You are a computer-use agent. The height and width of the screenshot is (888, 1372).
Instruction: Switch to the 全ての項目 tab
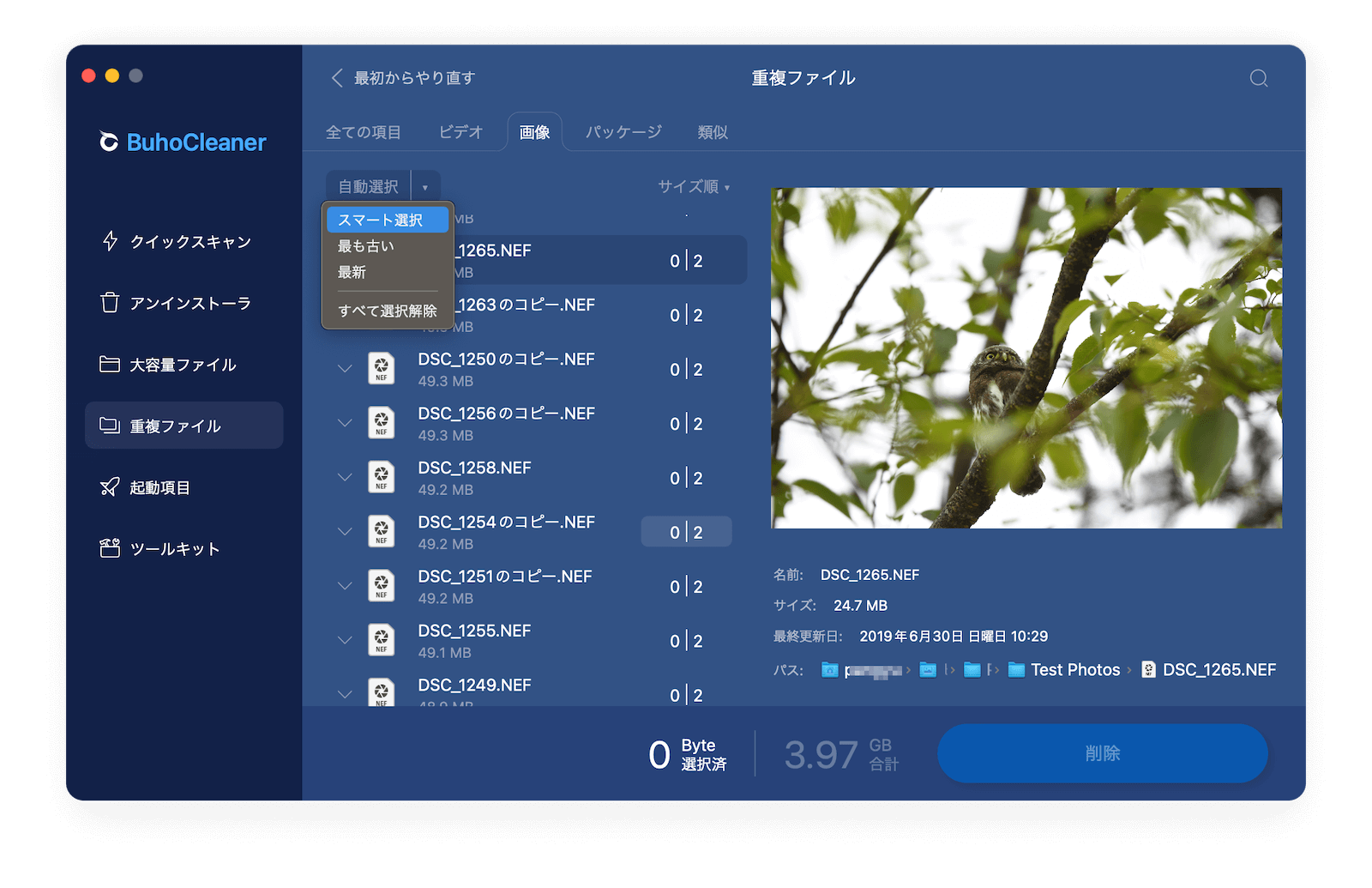[364, 132]
